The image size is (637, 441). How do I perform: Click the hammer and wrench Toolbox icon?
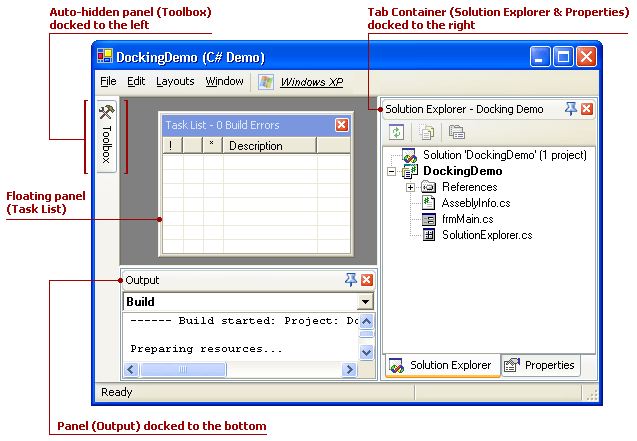[107, 112]
